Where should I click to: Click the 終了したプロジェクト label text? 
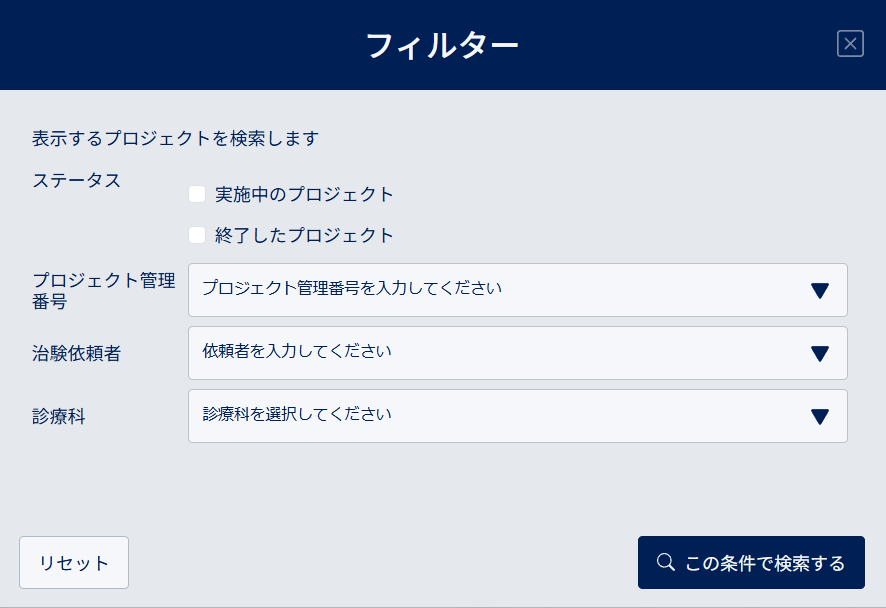click(x=304, y=235)
